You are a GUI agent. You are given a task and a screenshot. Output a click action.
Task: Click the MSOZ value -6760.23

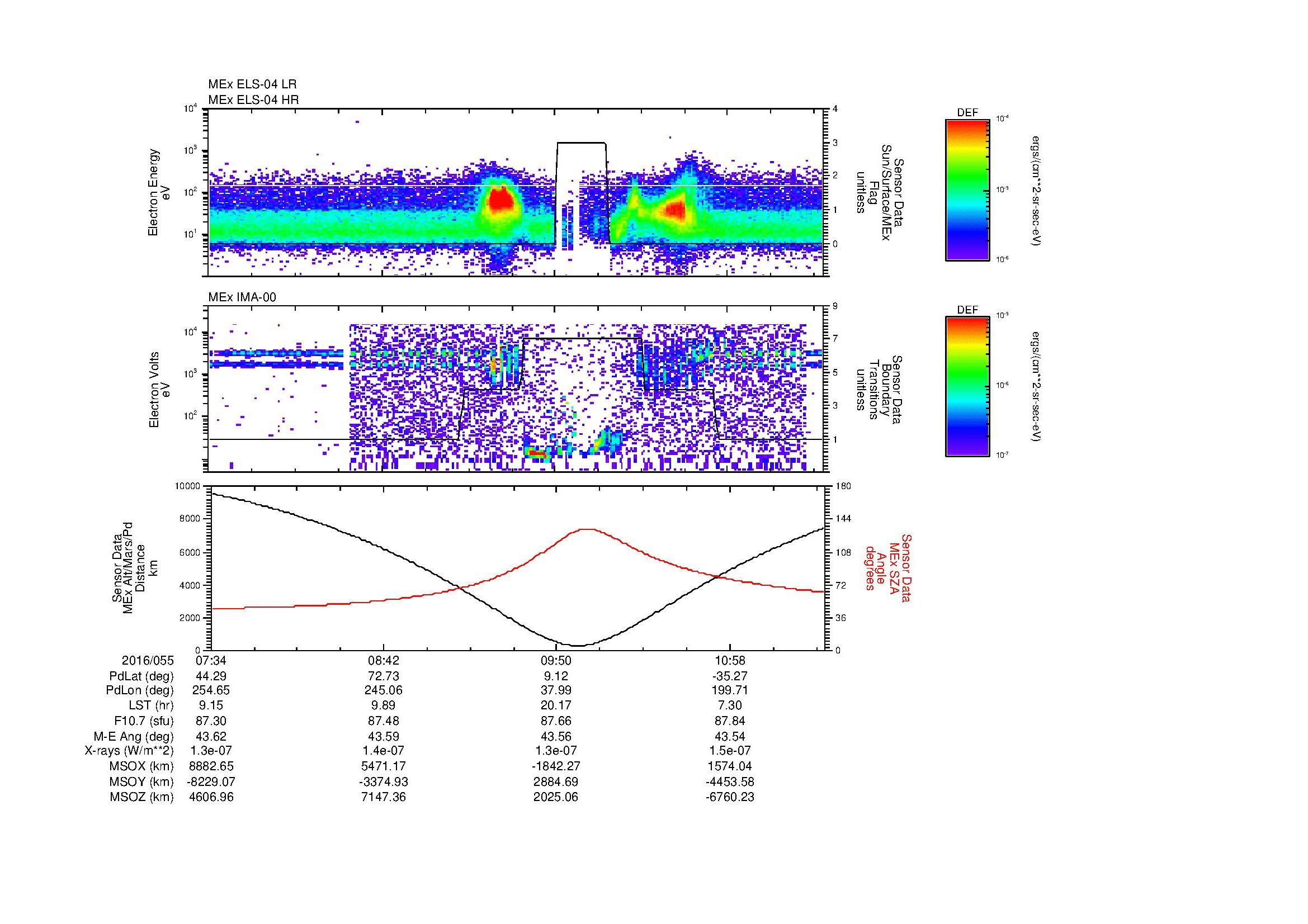pyautogui.click(x=730, y=797)
